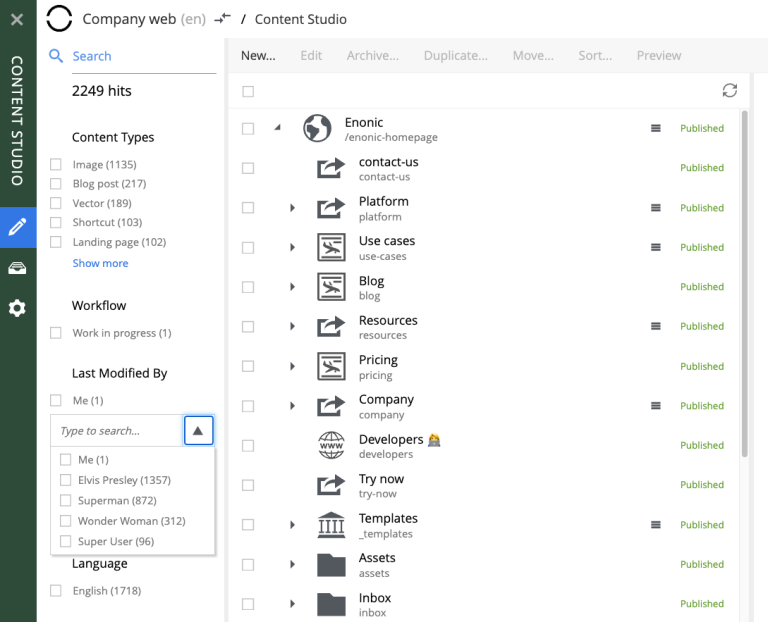Screen dimensions: 768x622
Task: Open the Content Studio pencil icon in sidebar
Action: click(18, 227)
